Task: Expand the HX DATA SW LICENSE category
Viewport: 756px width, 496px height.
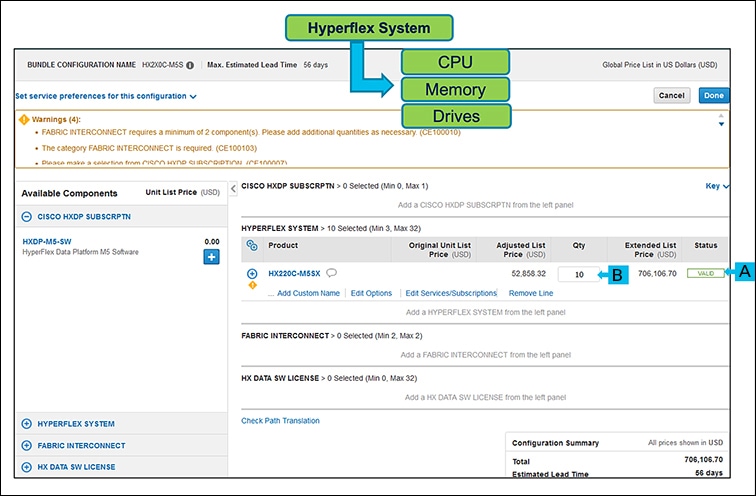Action: (x=27, y=467)
